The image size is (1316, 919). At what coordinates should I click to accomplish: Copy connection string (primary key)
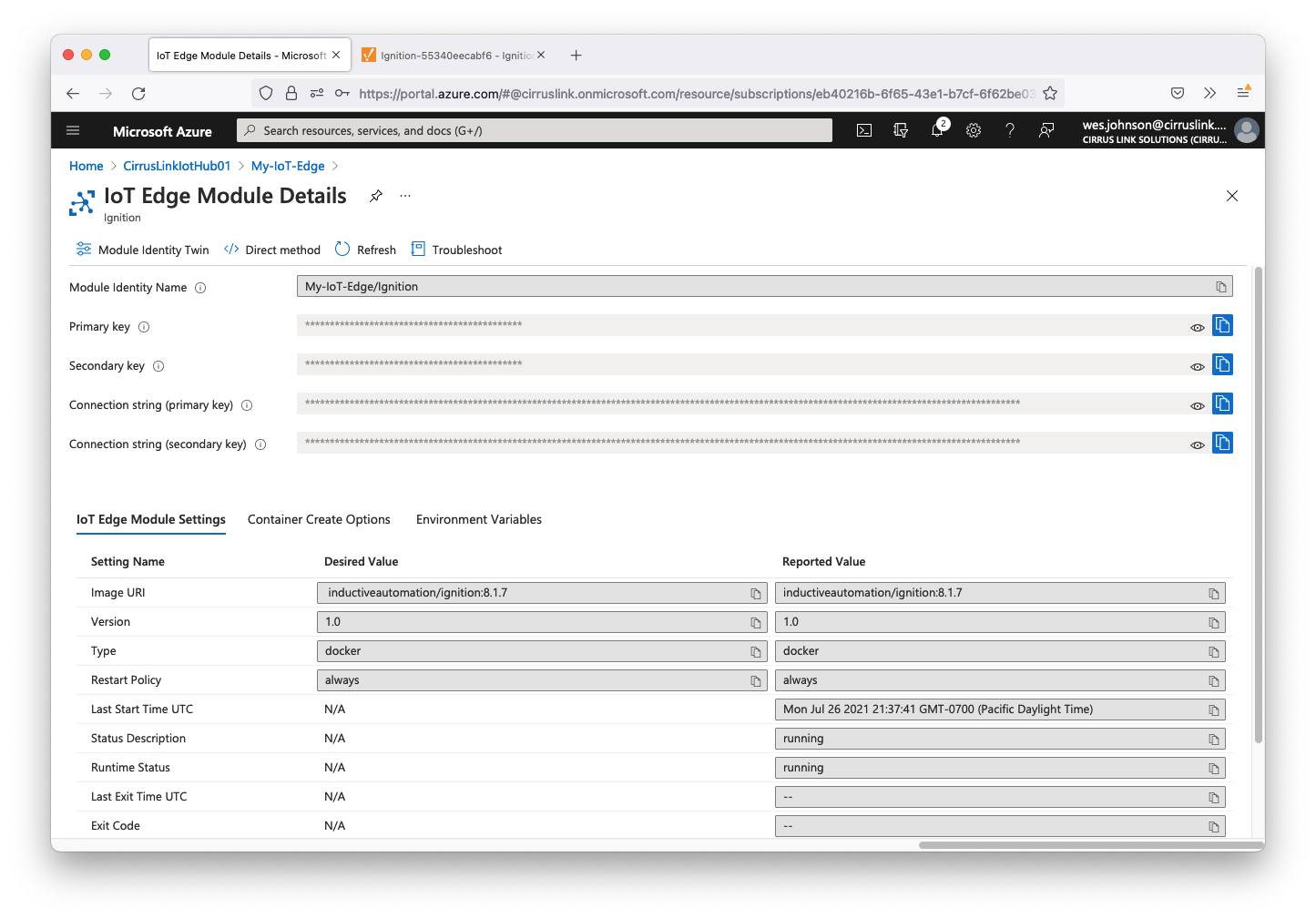pos(1222,404)
